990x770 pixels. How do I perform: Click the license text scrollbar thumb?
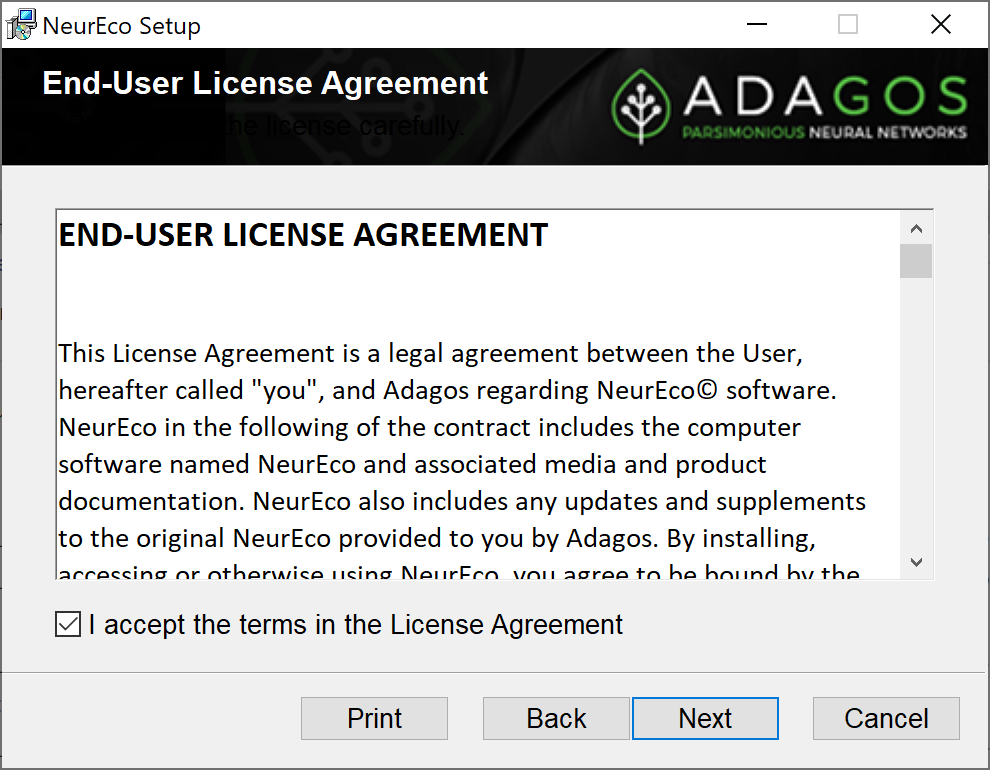[916, 261]
